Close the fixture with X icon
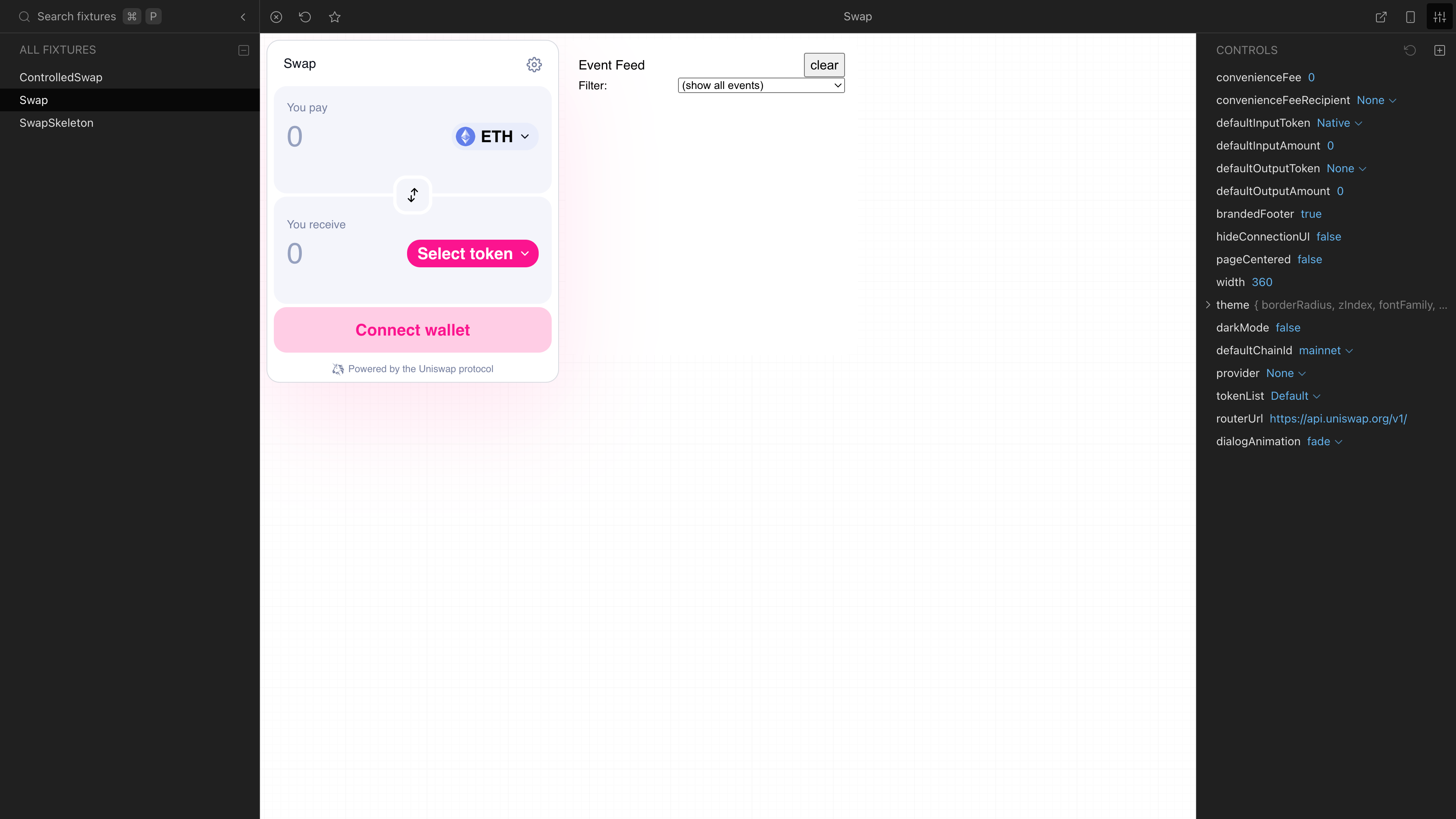 tap(276, 17)
